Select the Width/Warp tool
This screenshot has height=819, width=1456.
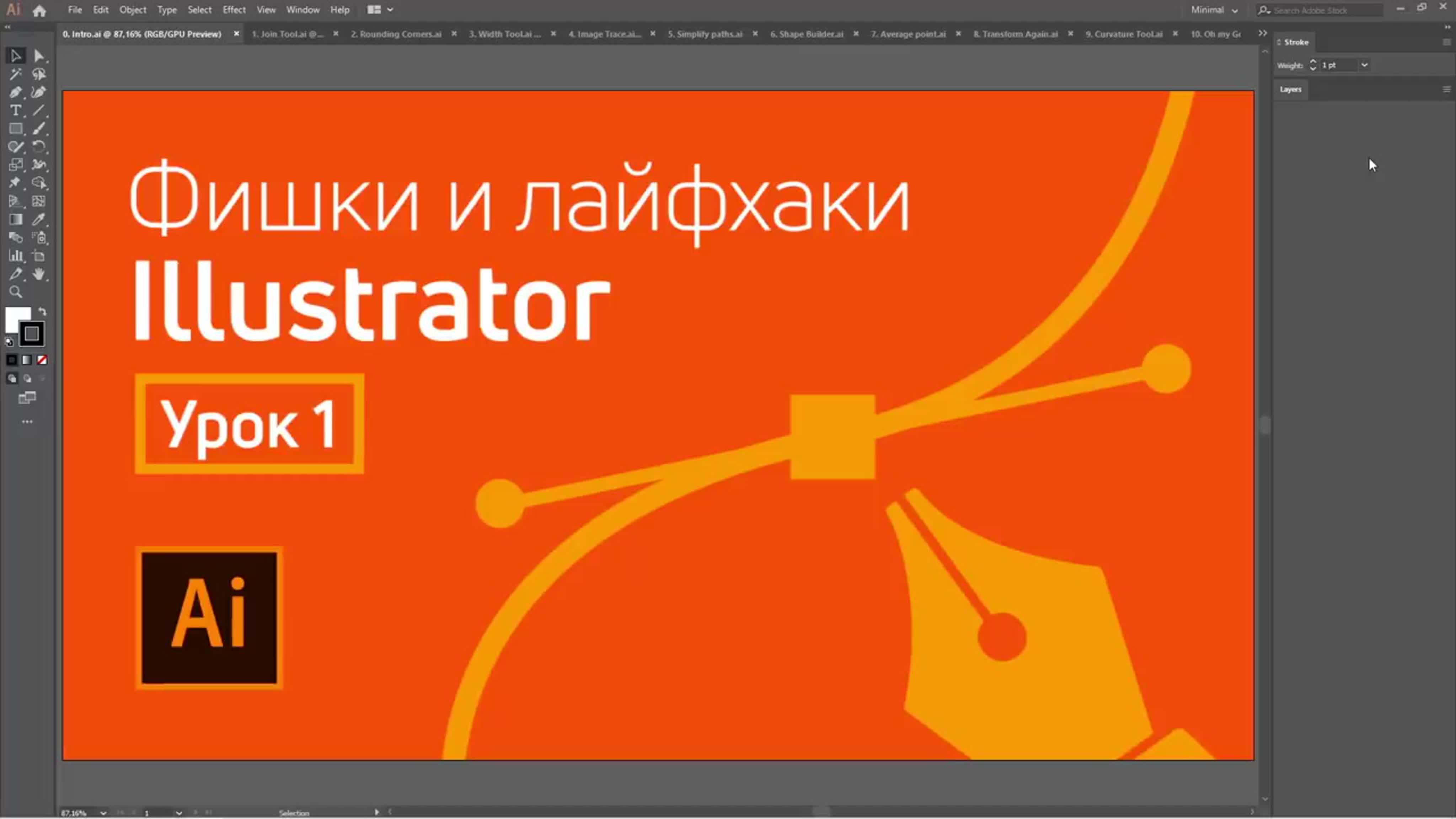[38, 165]
